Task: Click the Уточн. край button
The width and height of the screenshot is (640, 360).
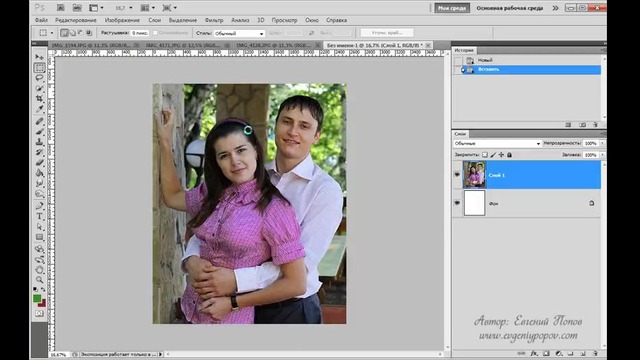Action: (x=387, y=33)
